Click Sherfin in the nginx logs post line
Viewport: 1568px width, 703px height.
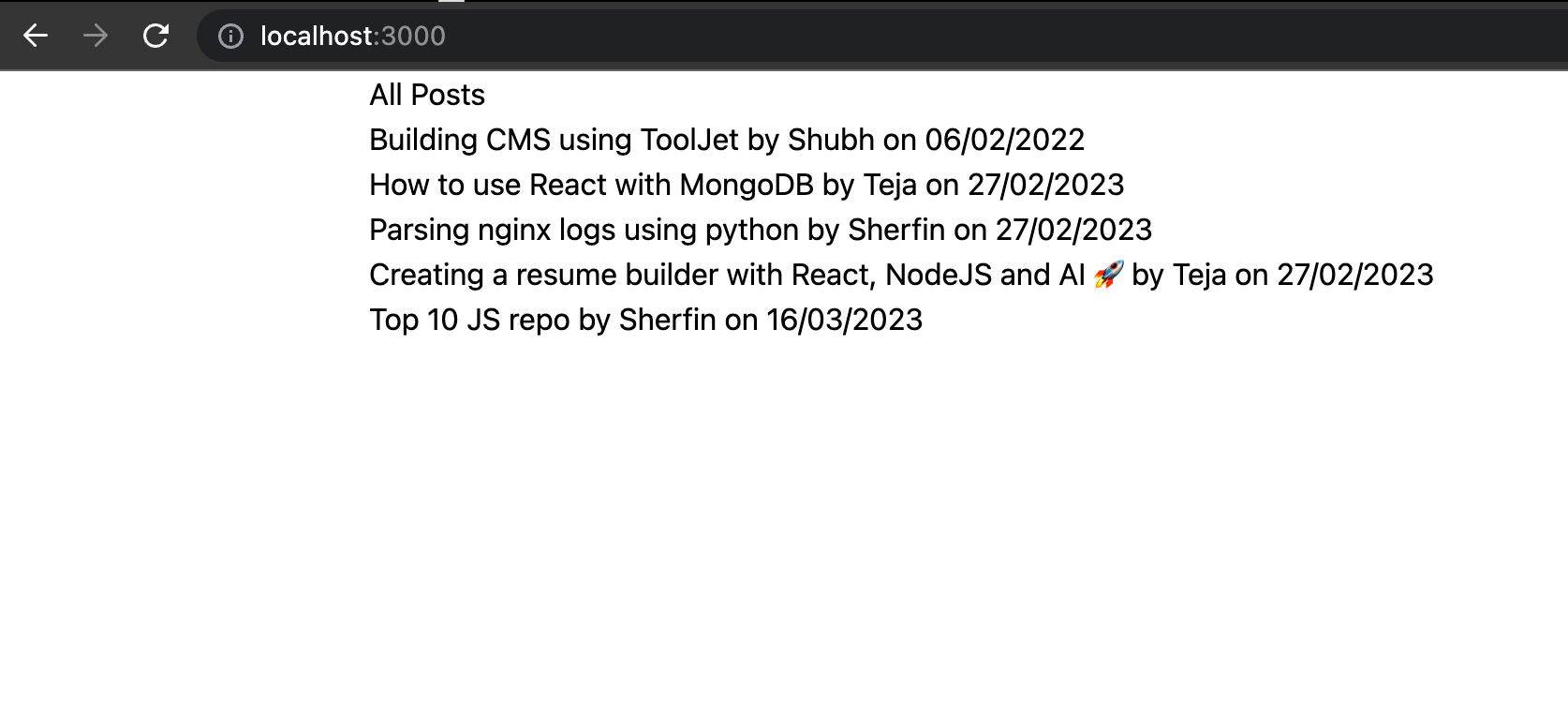coord(896,230)
